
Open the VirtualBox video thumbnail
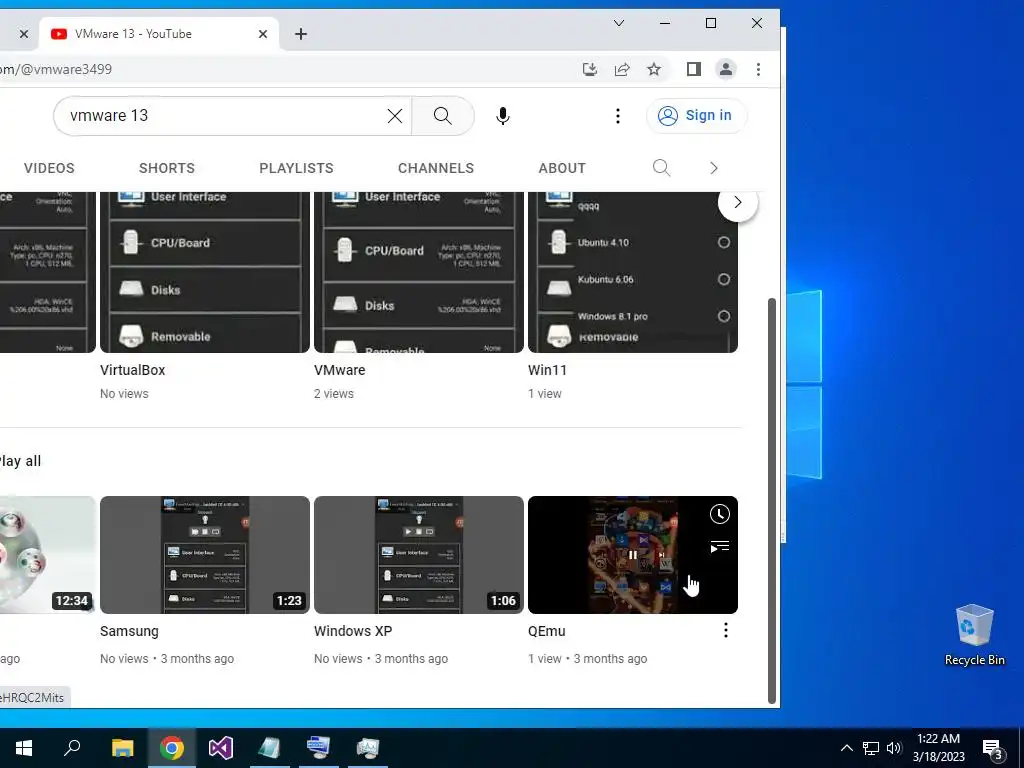click(205, 272)
